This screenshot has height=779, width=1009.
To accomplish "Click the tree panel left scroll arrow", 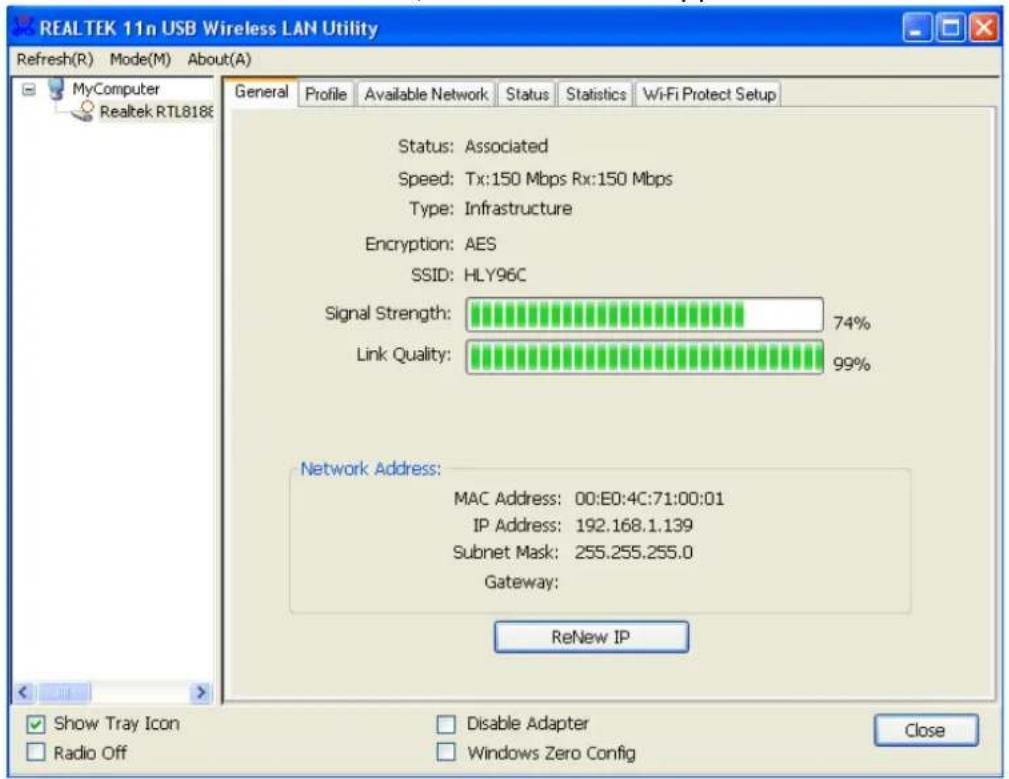I will (x=24, y=692).
